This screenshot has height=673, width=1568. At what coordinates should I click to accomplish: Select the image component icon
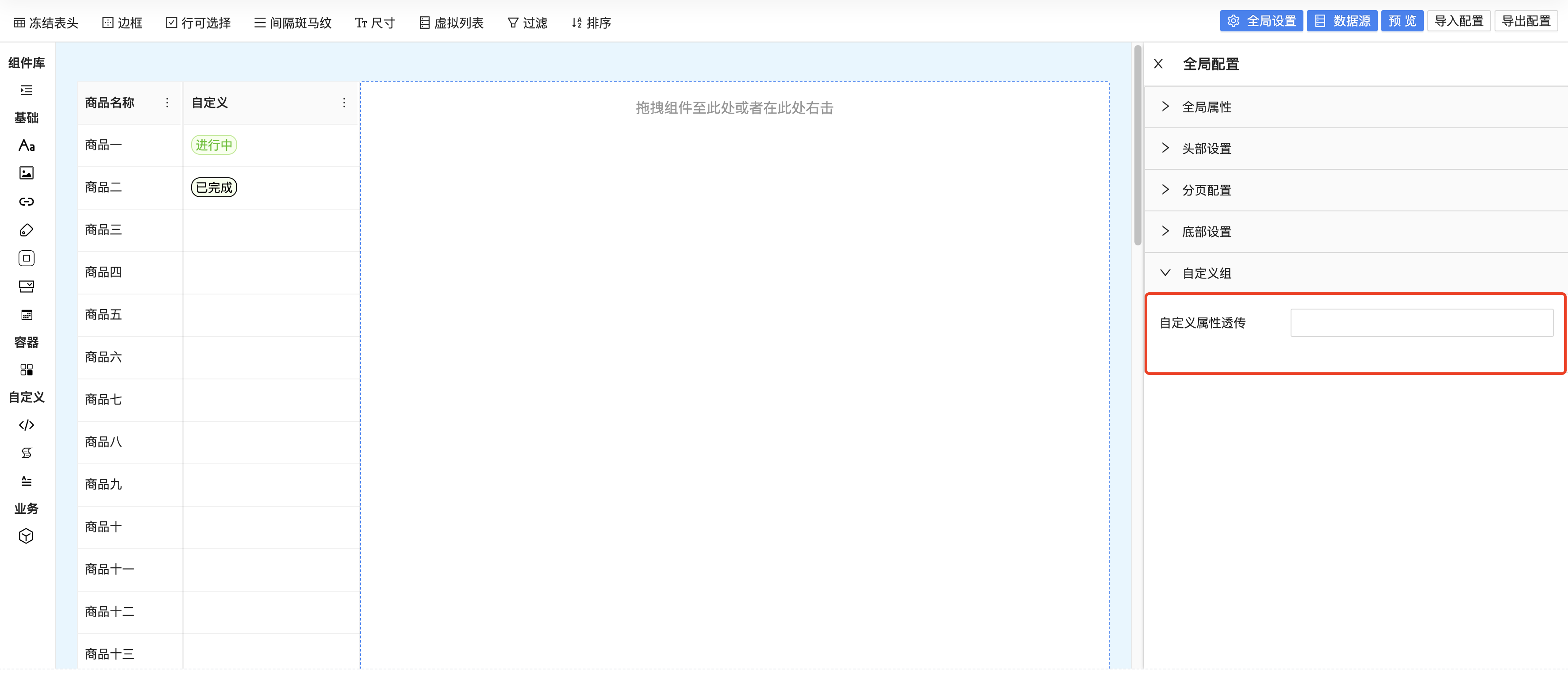pyautogui.click(x=26, y=173)
